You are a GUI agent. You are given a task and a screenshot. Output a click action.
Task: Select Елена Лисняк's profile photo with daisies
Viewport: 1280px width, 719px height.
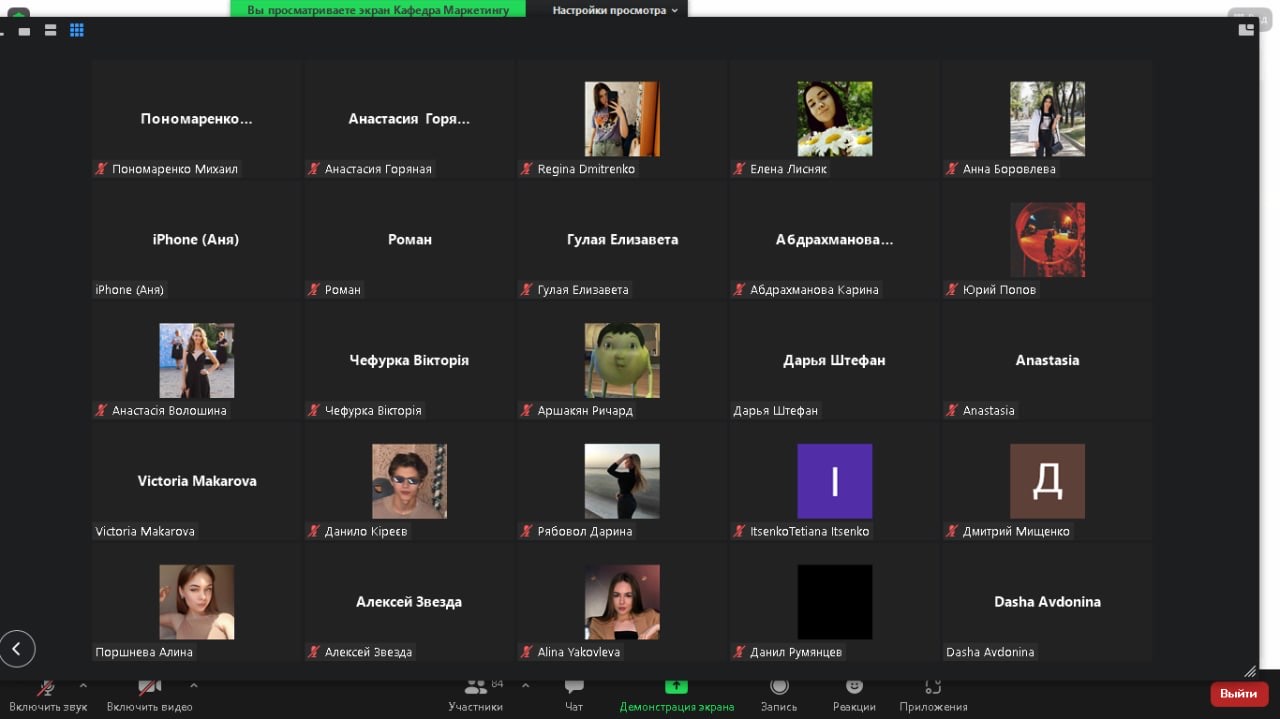pos(835,119)
